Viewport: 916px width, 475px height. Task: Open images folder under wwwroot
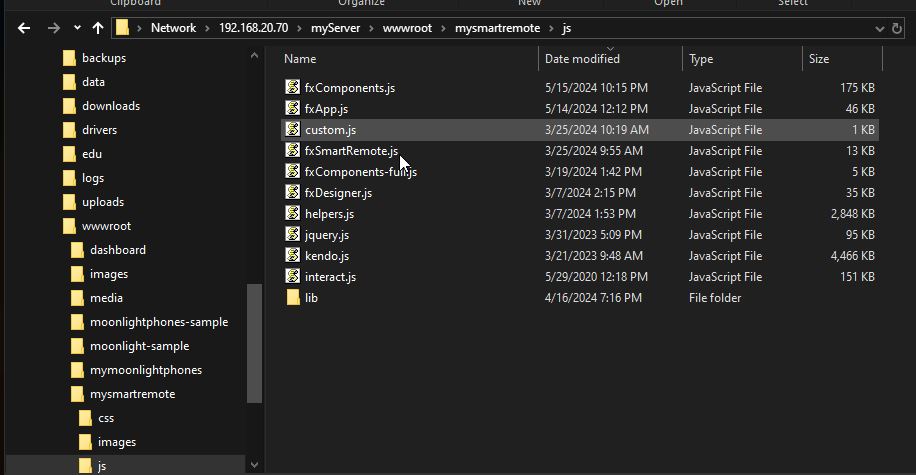tap(109, 273)
